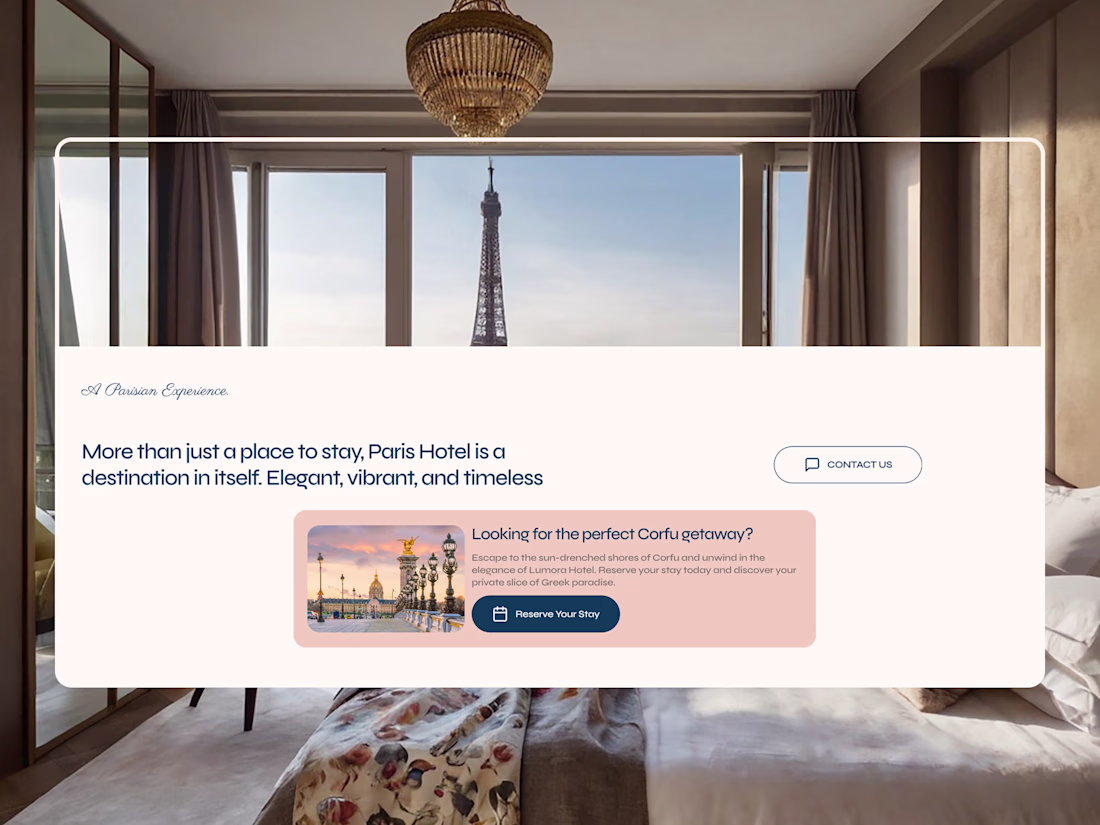This screenshot has height=825, width=1100.
Task: Select the 'Looking for the perfect Corfu getaway?' heading
Action: tap(612, 534)
